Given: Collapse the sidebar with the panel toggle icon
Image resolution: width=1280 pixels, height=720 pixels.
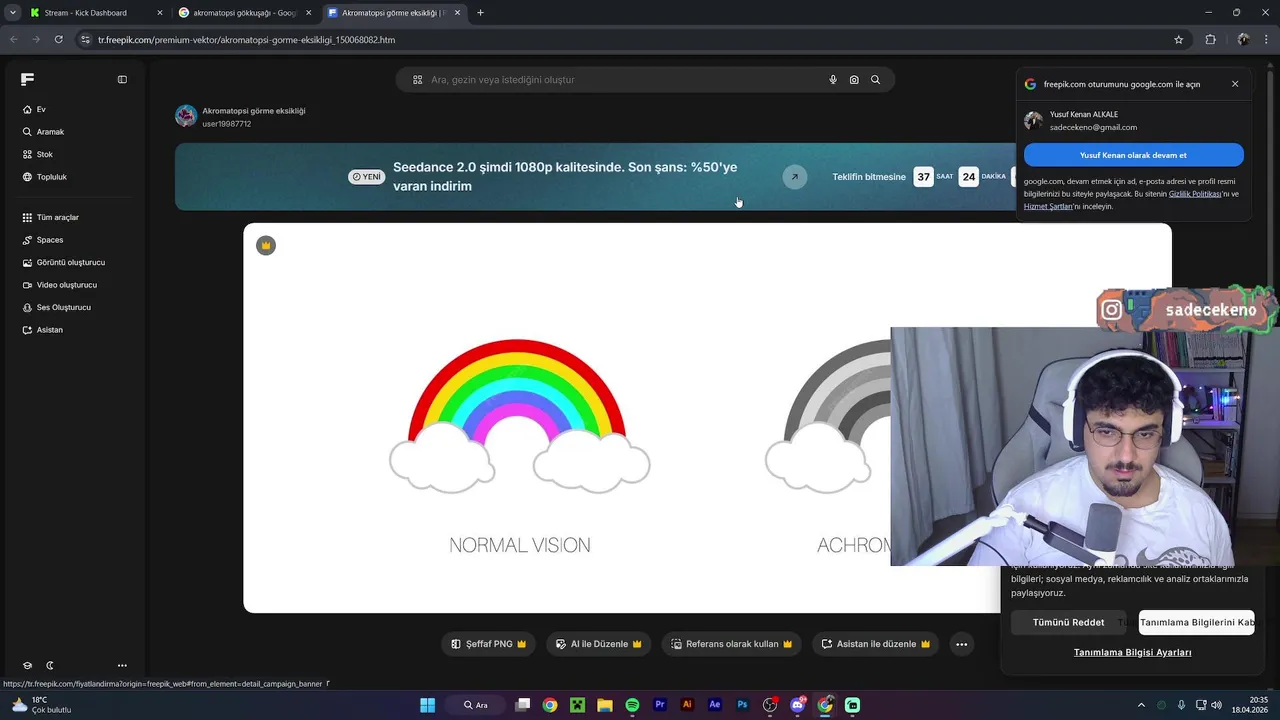Looking at the screenshot, I should click(122, 79).
